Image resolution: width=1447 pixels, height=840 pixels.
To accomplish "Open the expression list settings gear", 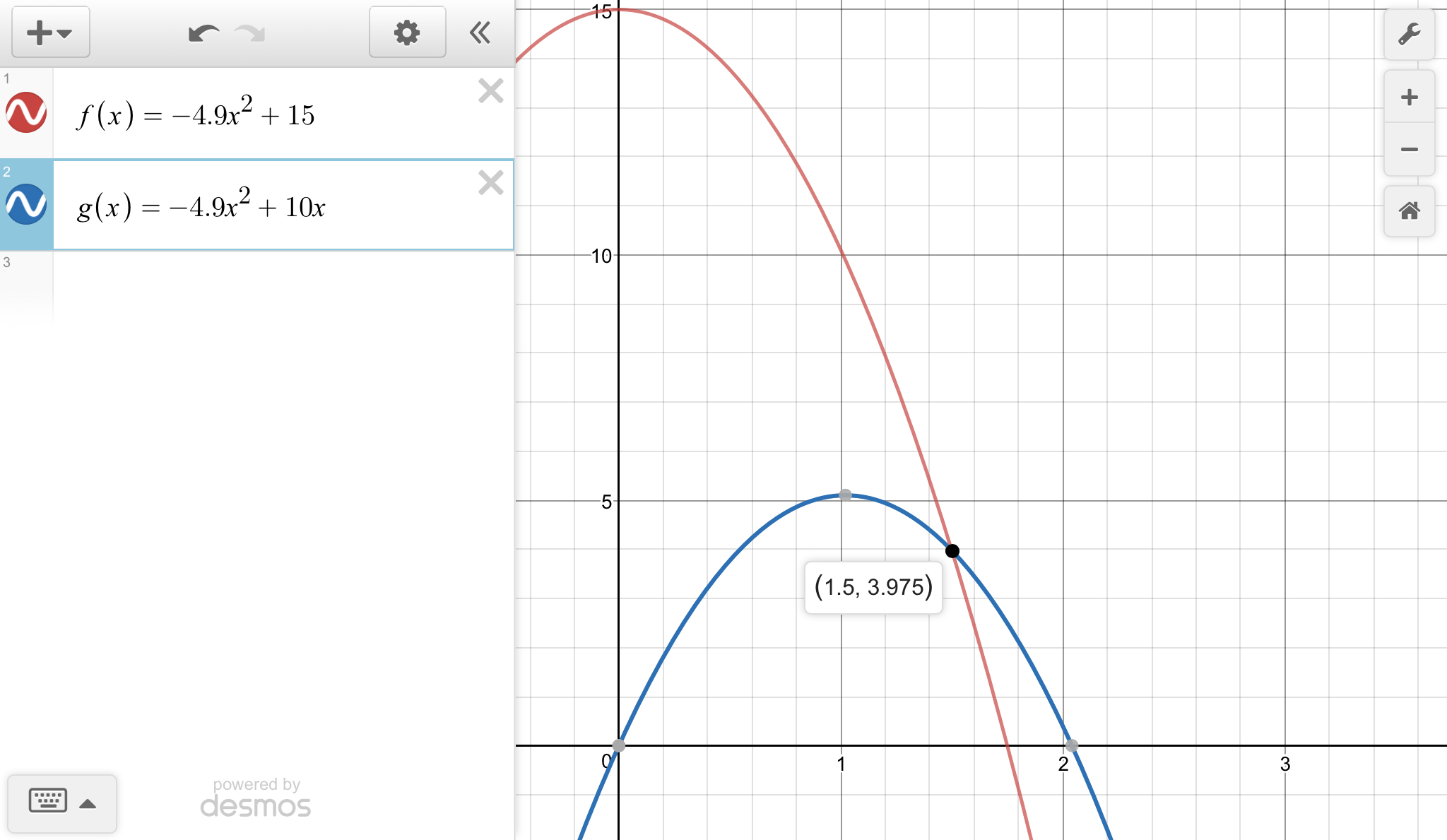I will point(407,32).
